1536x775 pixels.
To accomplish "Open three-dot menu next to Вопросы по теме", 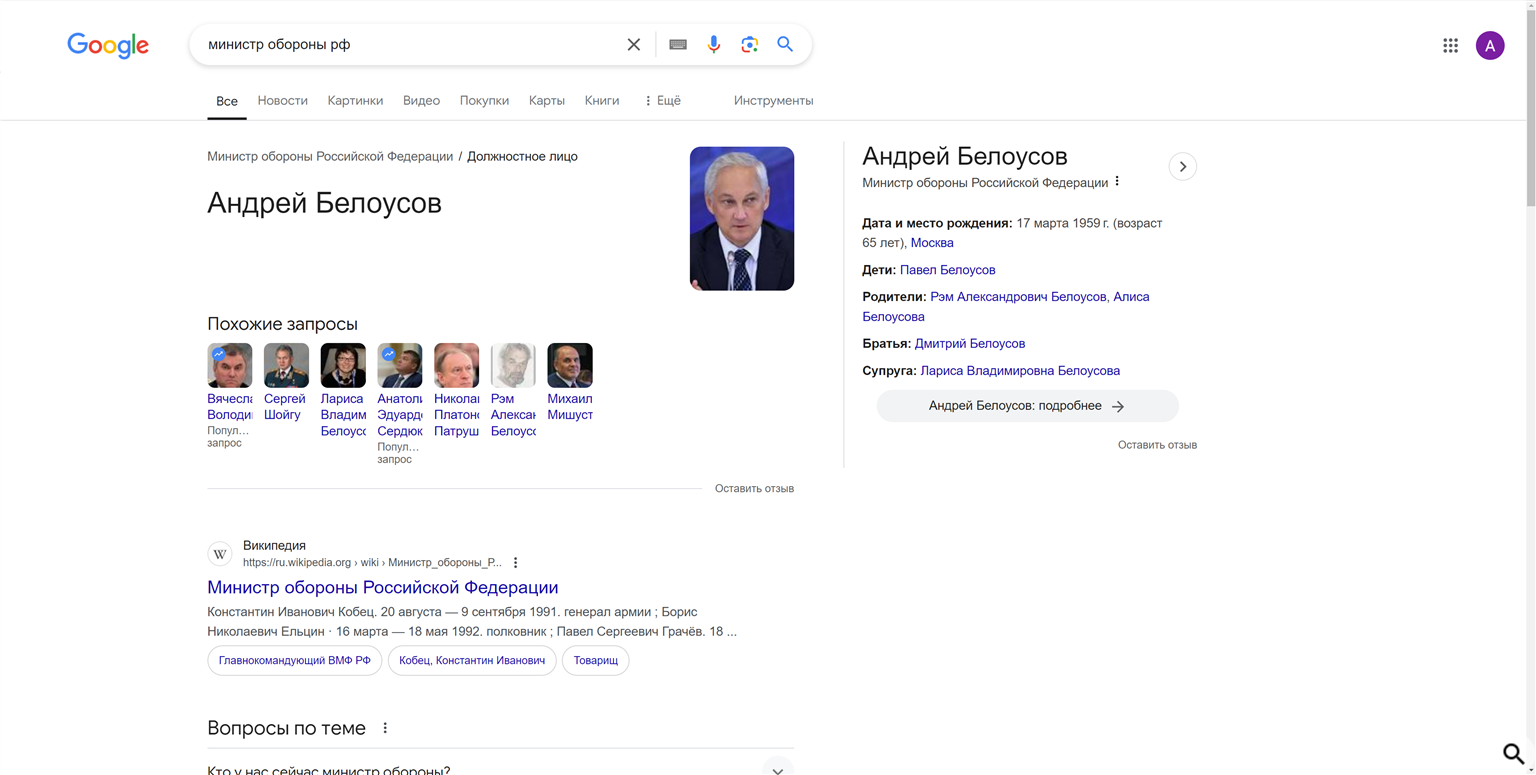I will 385,728.
